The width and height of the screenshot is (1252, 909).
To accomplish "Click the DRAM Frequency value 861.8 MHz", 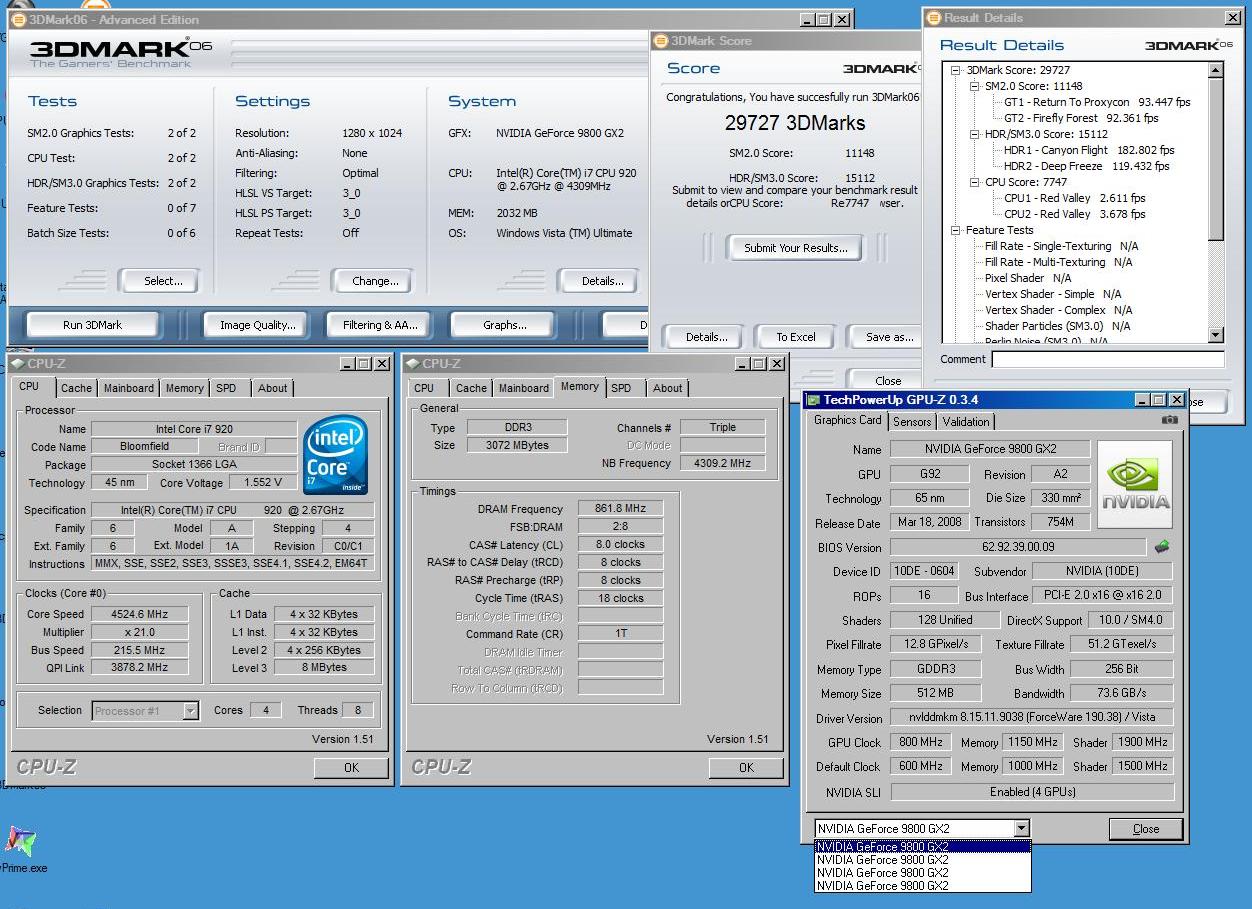I will pos(620,508).
